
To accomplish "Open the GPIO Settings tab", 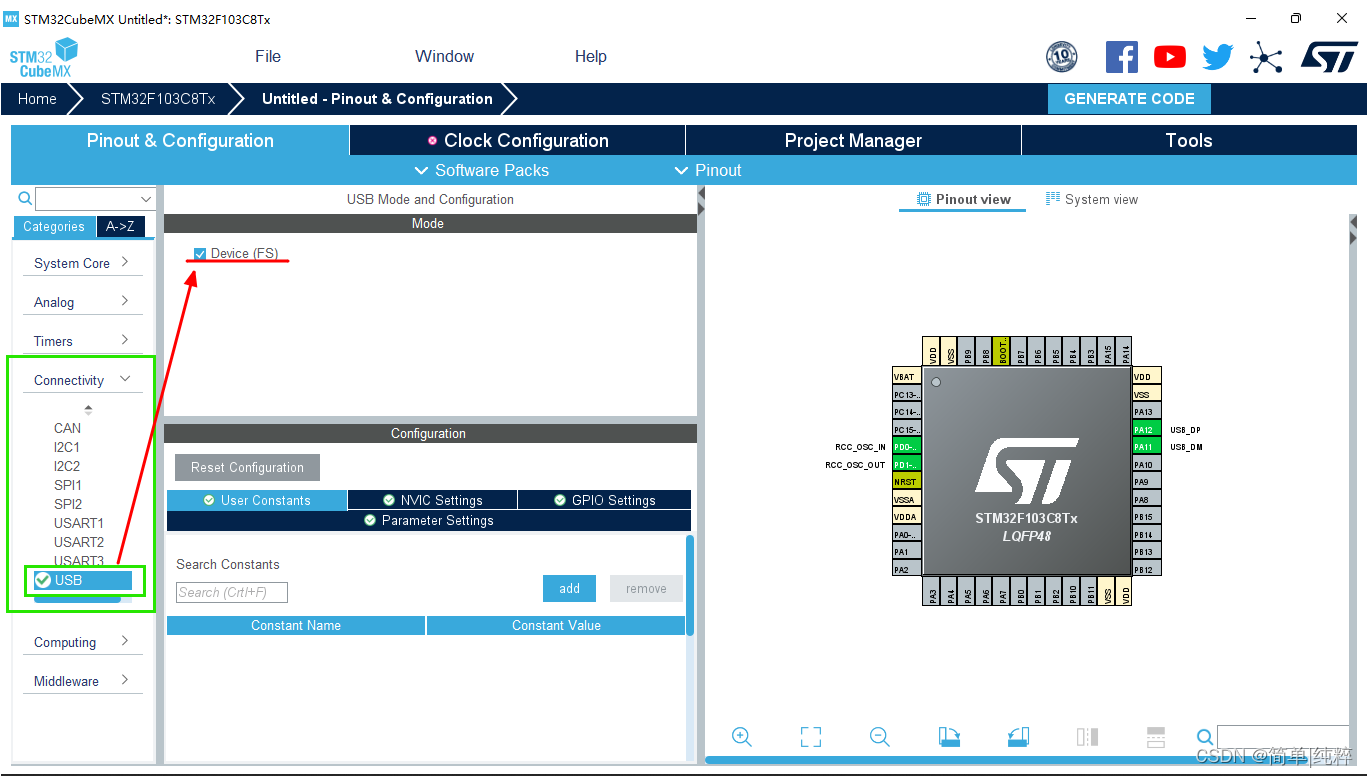I will [604, 500].
